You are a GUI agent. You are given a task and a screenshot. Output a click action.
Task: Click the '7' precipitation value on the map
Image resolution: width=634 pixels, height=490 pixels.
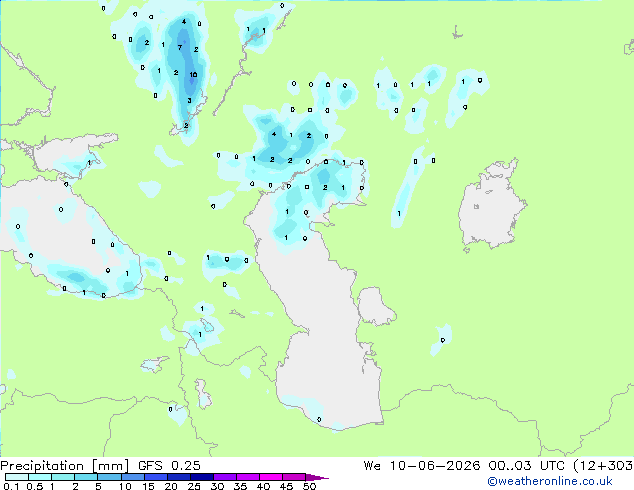click(180, 48)
